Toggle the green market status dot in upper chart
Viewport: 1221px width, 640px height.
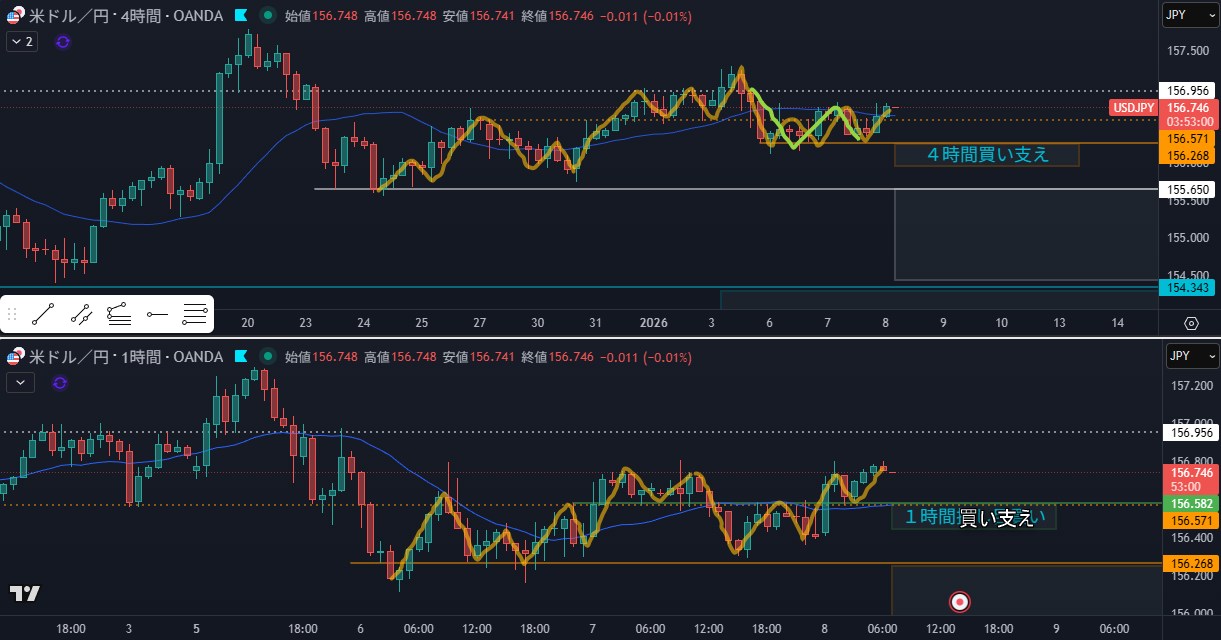pyautogui.click(x=267, y=16)
